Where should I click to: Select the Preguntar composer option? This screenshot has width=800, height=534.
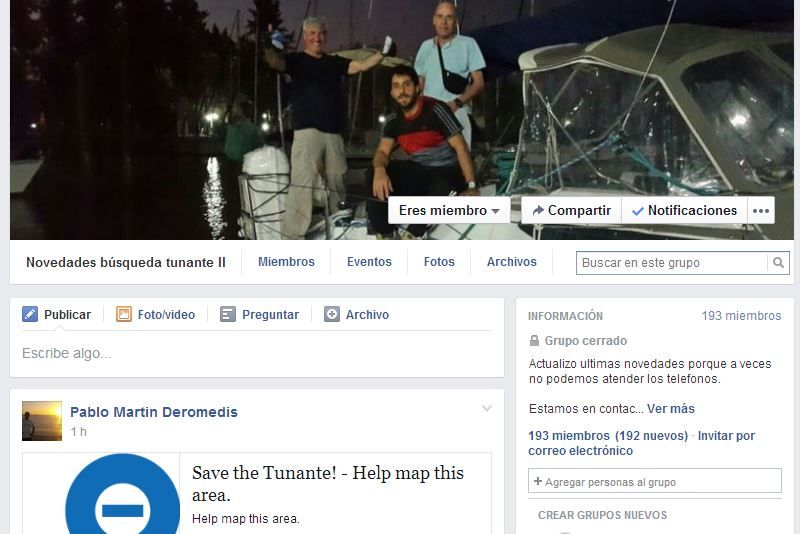[259, 314]
